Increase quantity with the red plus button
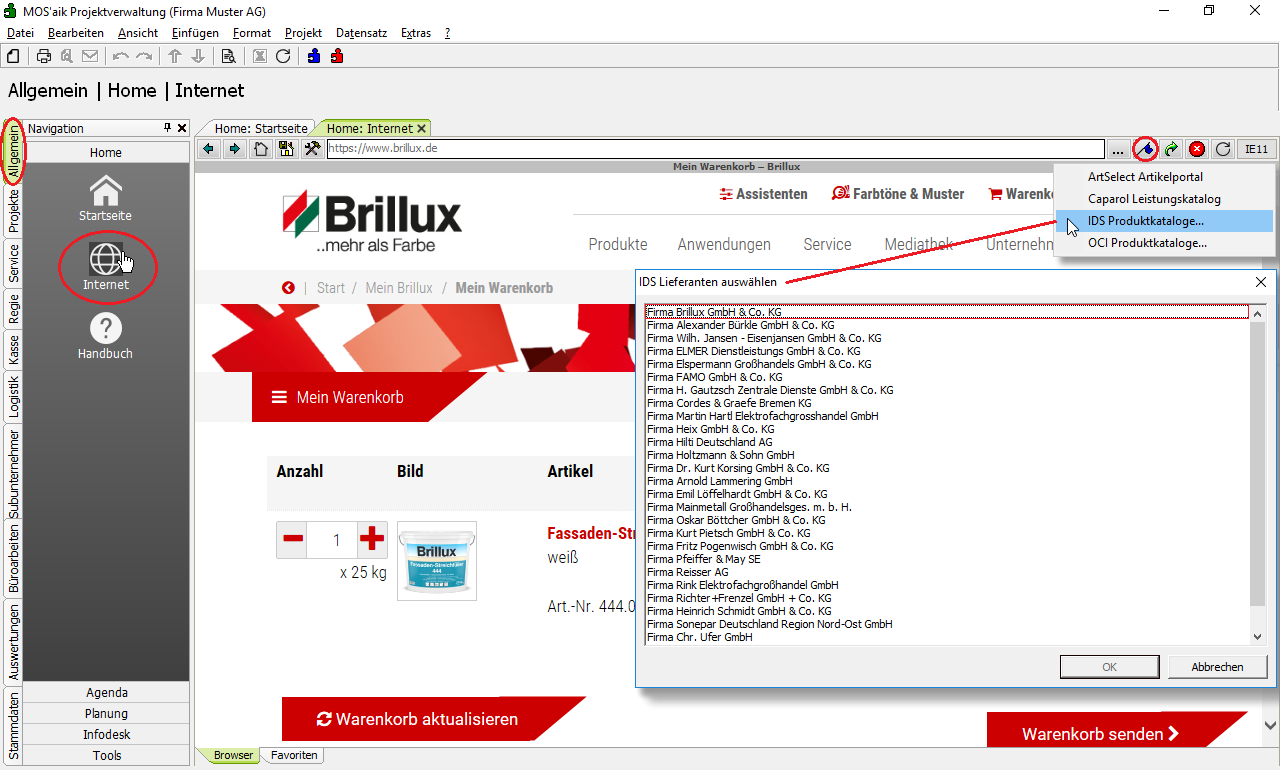This screenshot has height=770, width=1280. (372, 540)
